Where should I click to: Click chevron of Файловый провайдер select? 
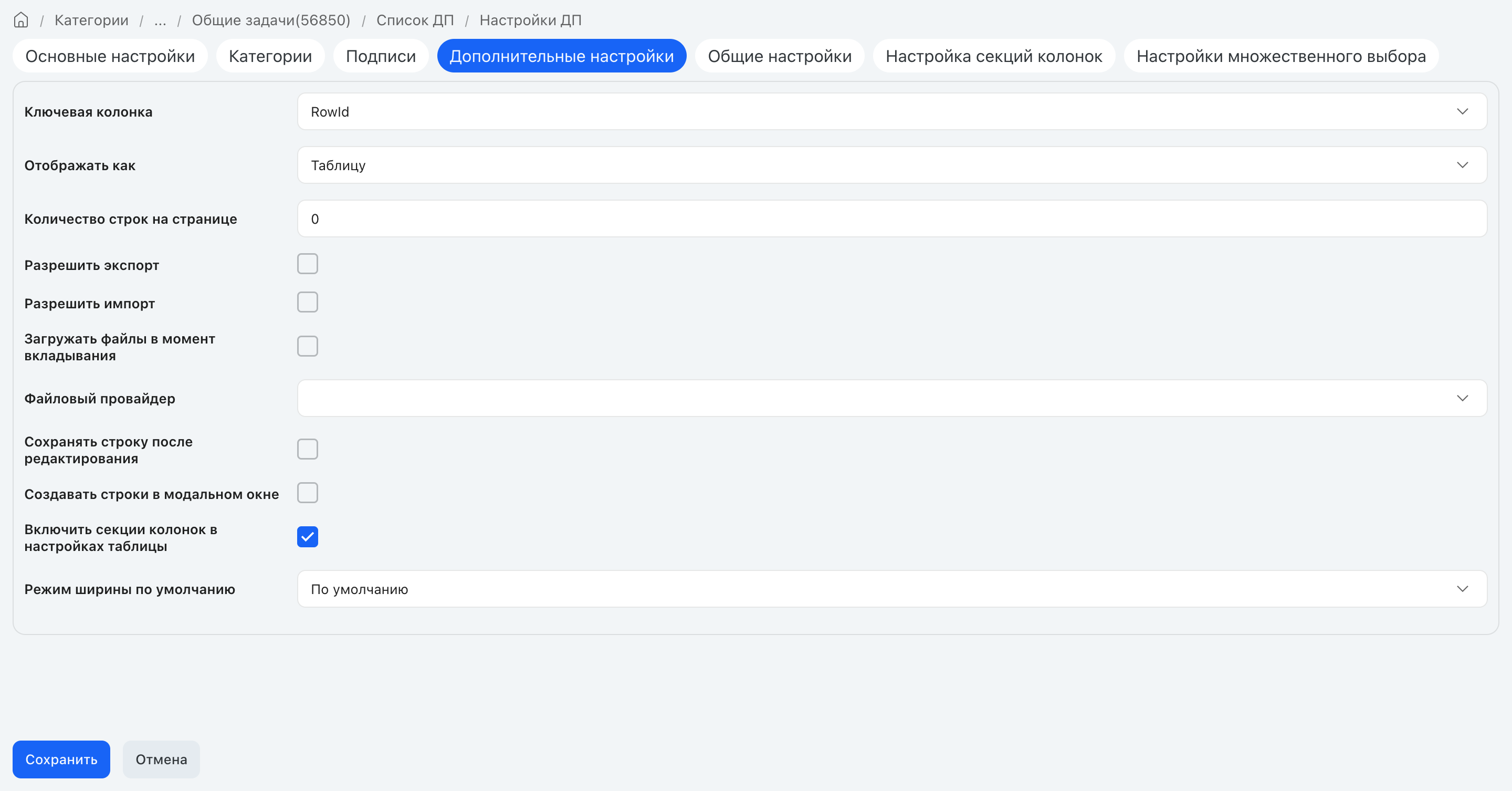click(x=1462, y=398)
